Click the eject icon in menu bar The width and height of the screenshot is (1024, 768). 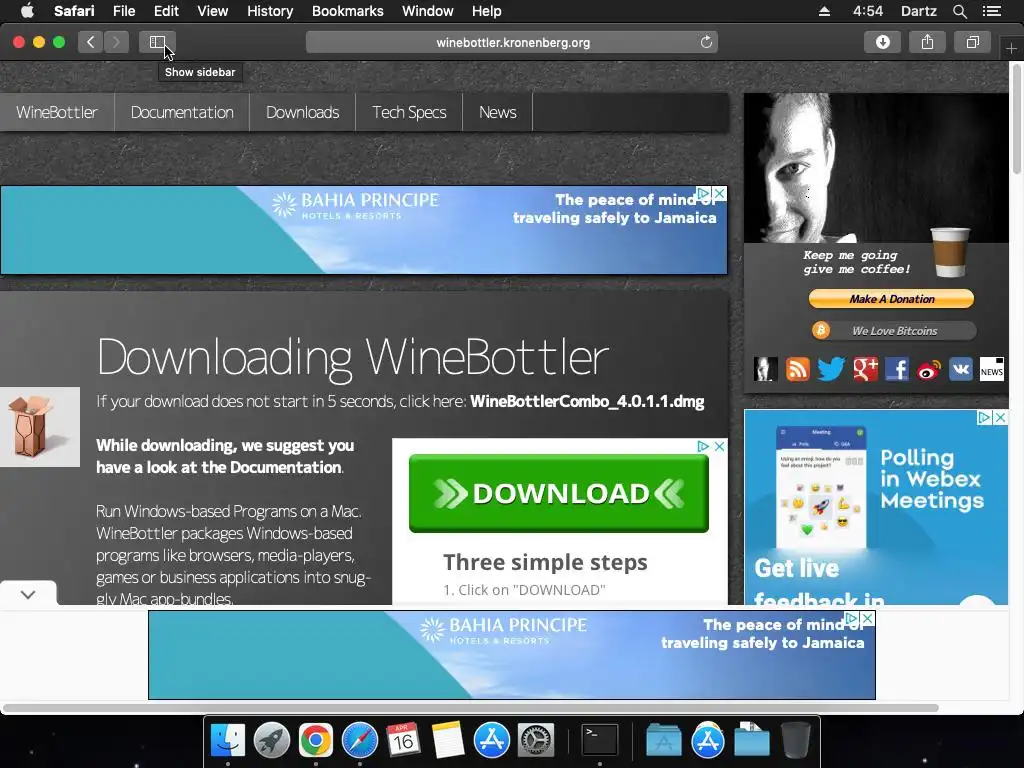pyautogui.click(x=824, y=11)
